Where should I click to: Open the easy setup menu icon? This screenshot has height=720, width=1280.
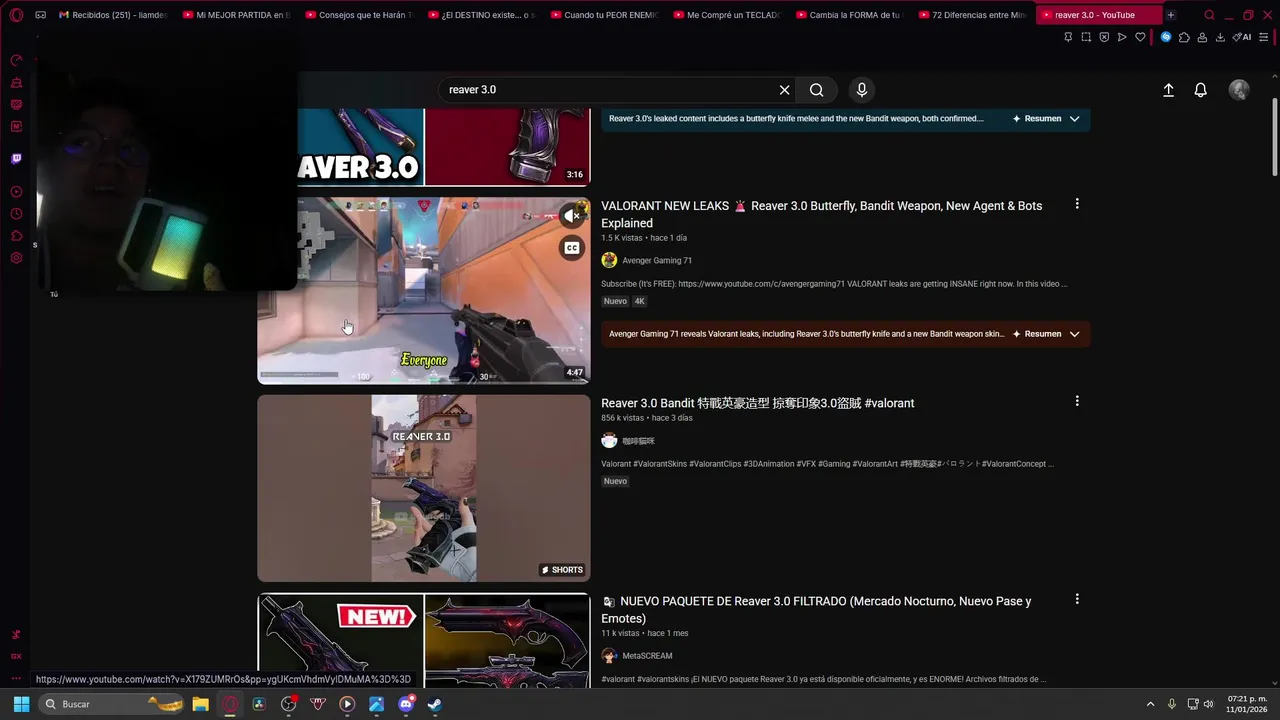click(1266, 37)
